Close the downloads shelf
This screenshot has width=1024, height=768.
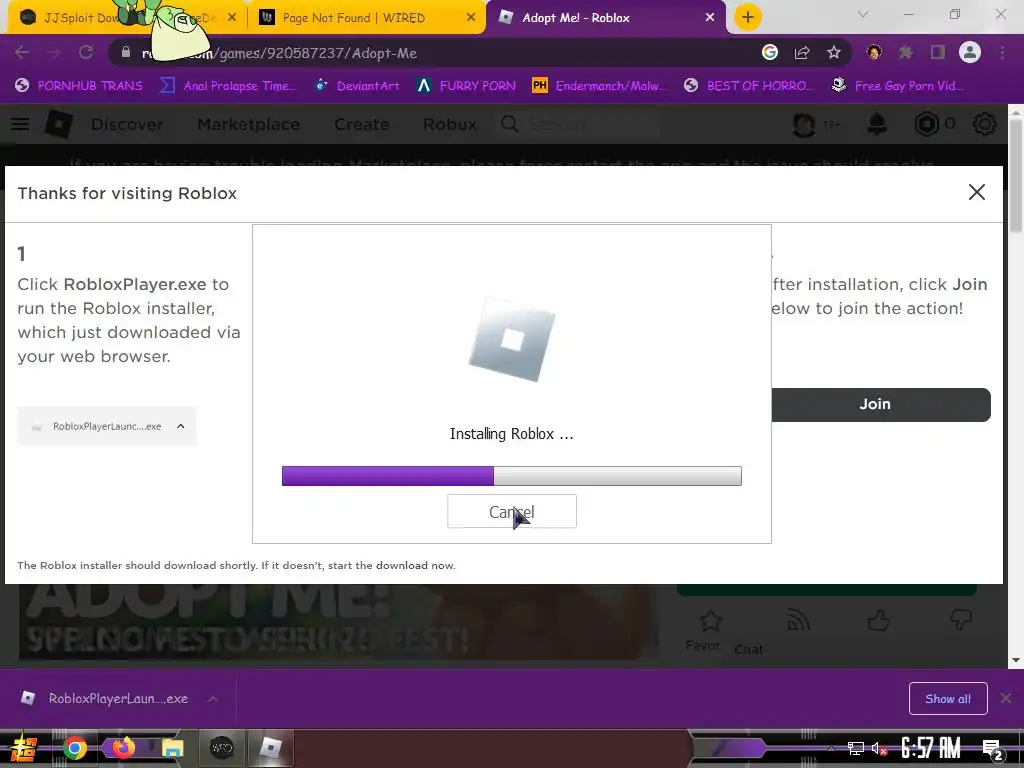[1006, 698]
